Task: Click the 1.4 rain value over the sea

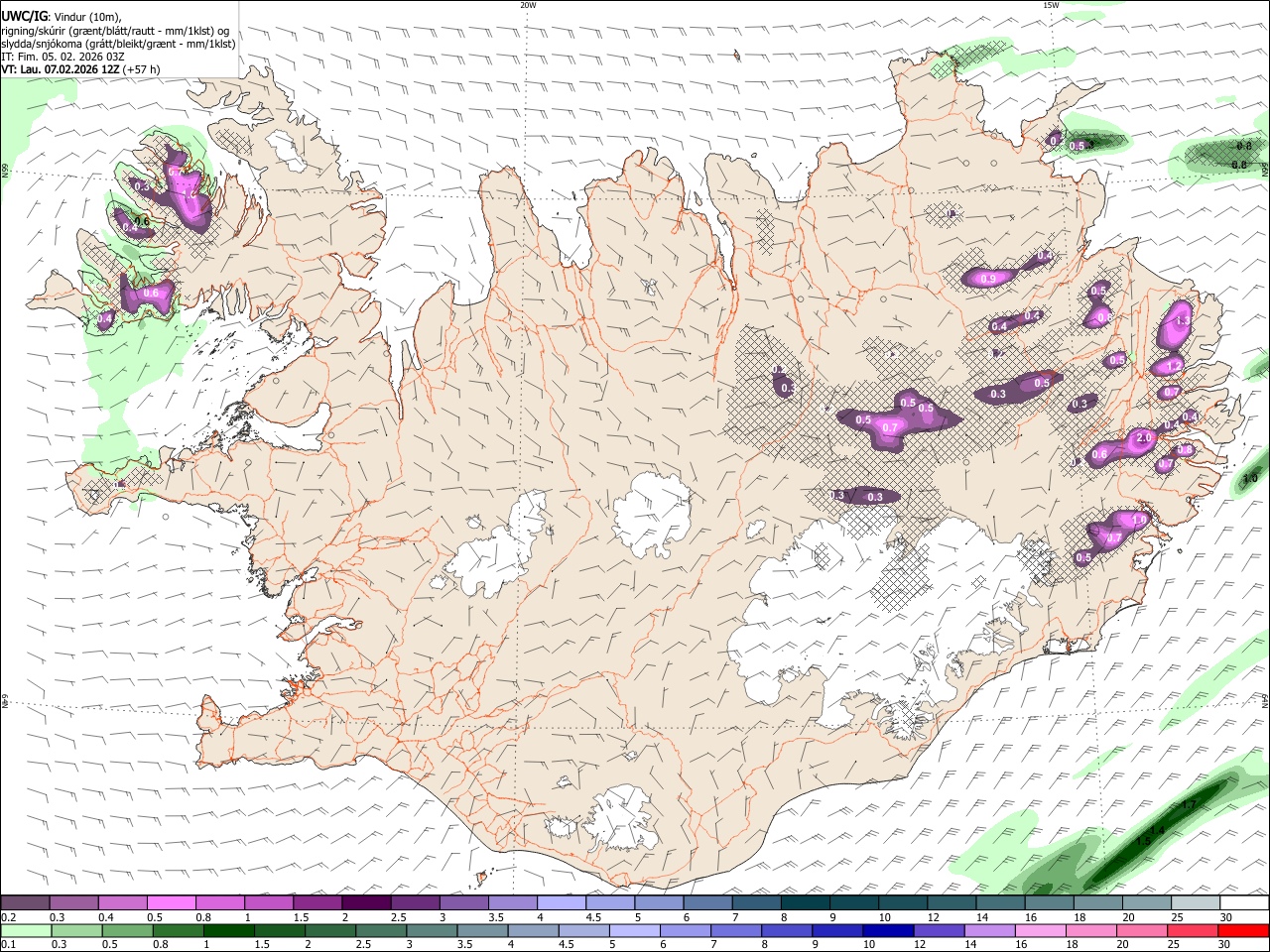Action: pos(1157,830)
